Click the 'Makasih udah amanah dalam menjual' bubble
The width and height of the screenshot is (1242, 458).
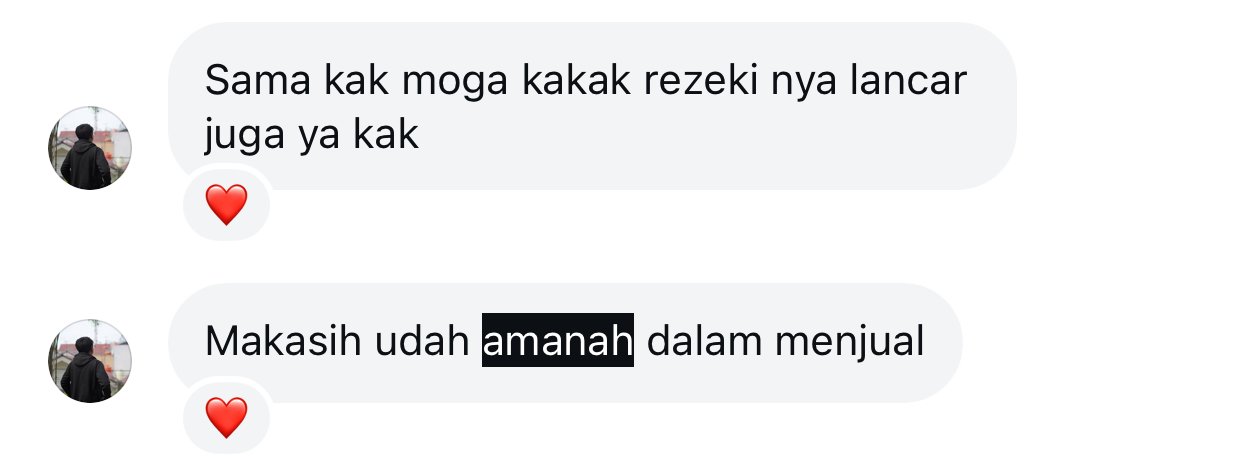coord(565,342)
